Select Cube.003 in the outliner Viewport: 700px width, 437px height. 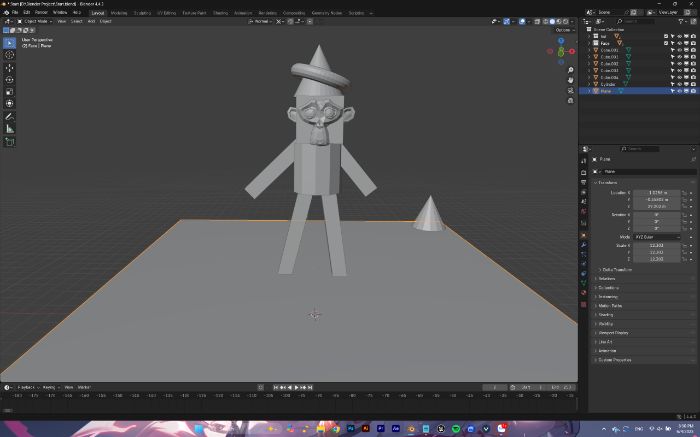(x=609, y=71)
